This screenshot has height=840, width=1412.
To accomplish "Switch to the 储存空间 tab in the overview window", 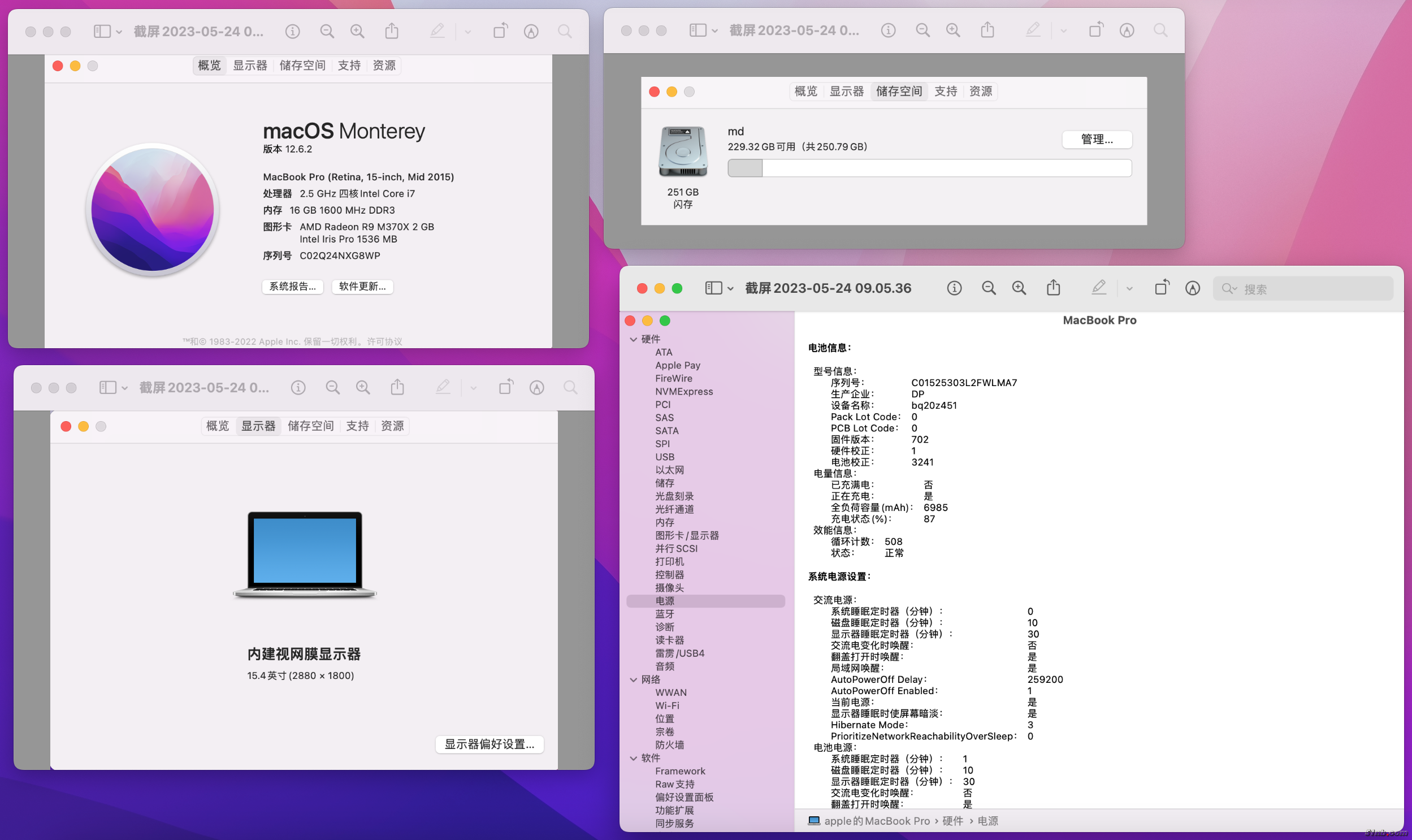I will 302,66.
